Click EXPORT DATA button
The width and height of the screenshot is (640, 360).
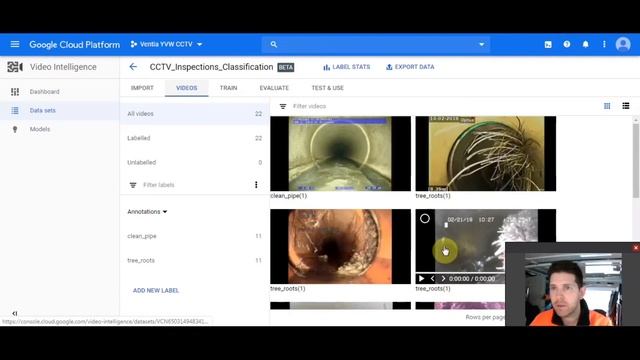[x=410, y=67]
